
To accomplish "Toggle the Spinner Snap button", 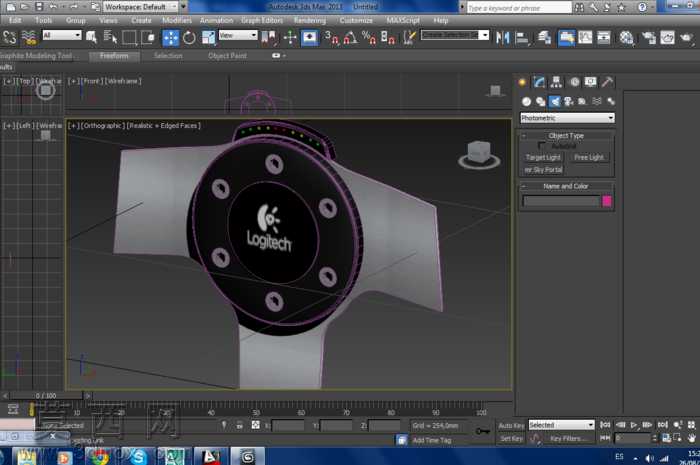I will pos(388,37).
